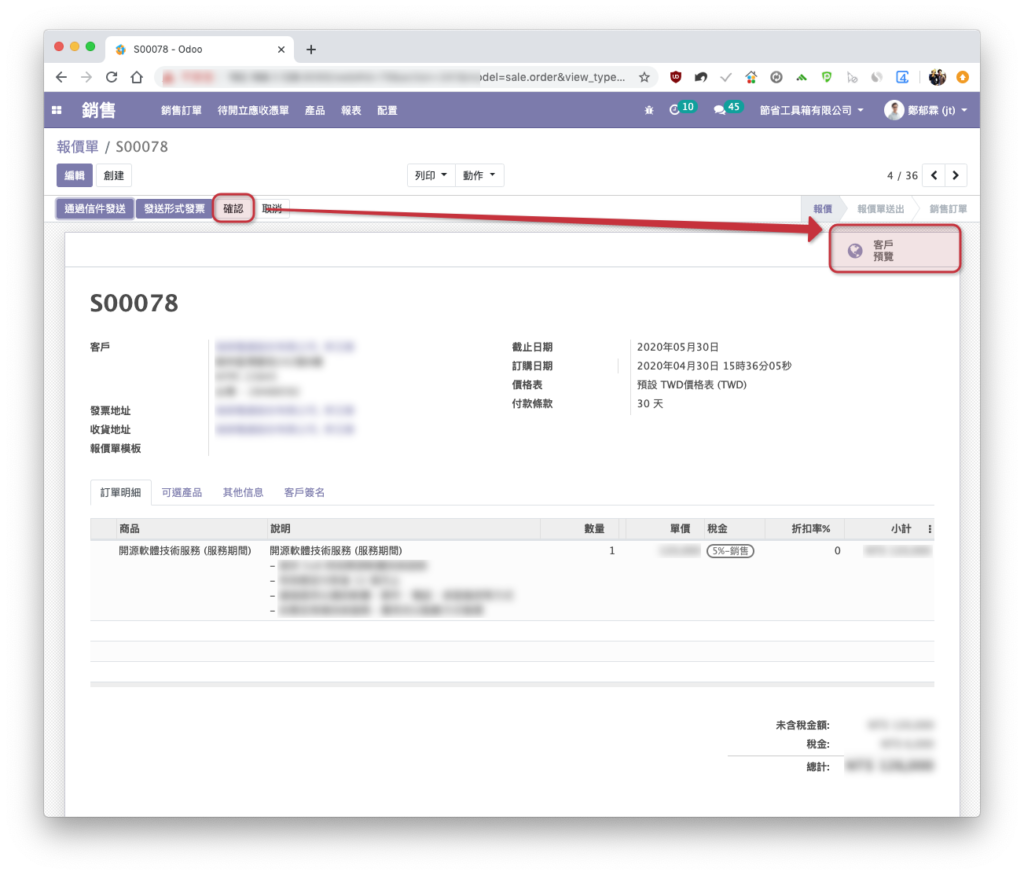This screenshot has height=875, width=1024.
Task: Open the 配置 menu
Action: 387,110
